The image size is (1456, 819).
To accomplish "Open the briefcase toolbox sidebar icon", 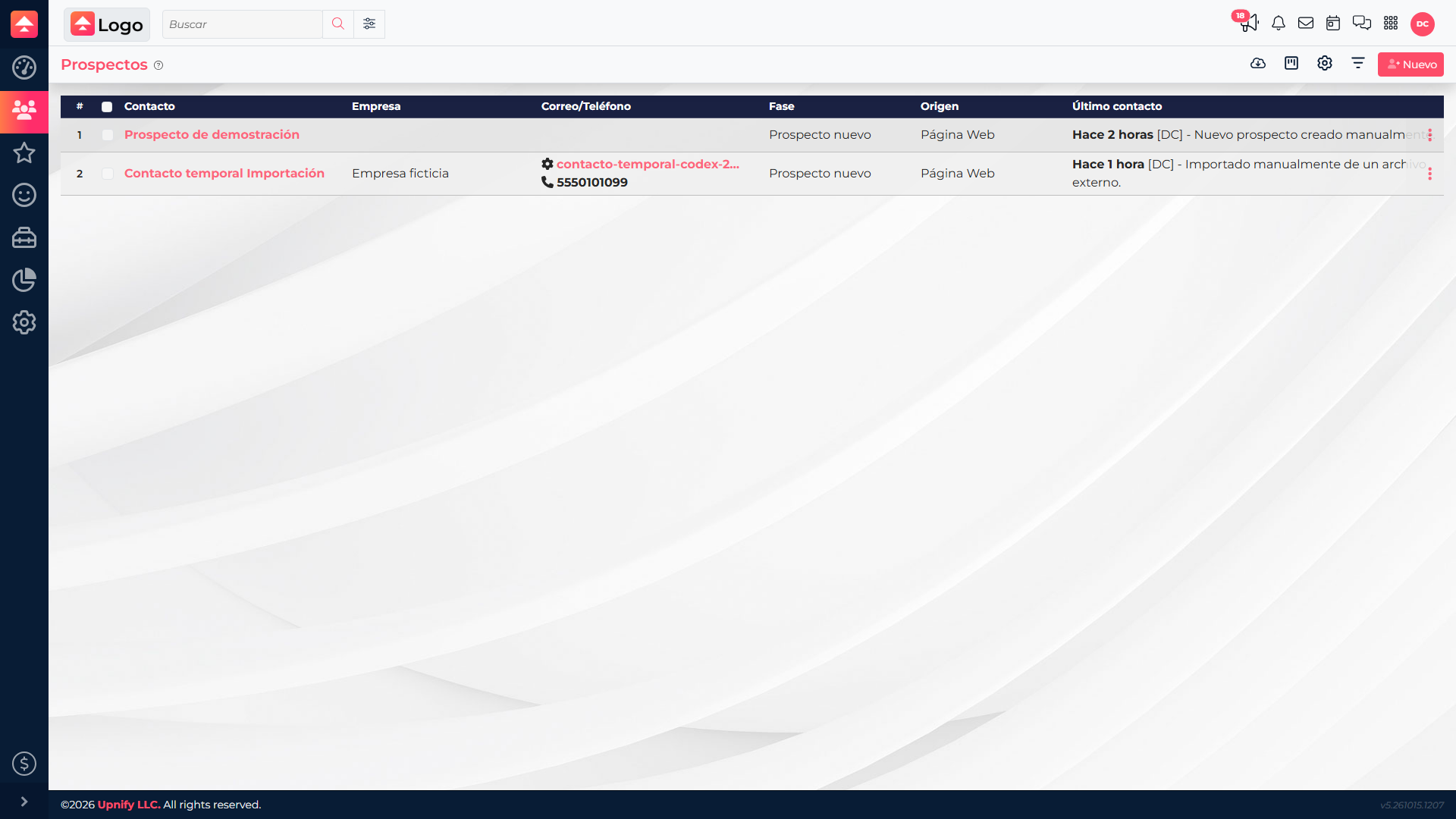I will [x=24, y=238].
